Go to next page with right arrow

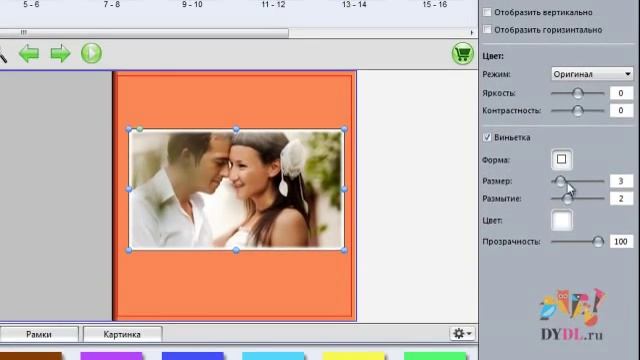click(x=60, y=53)
